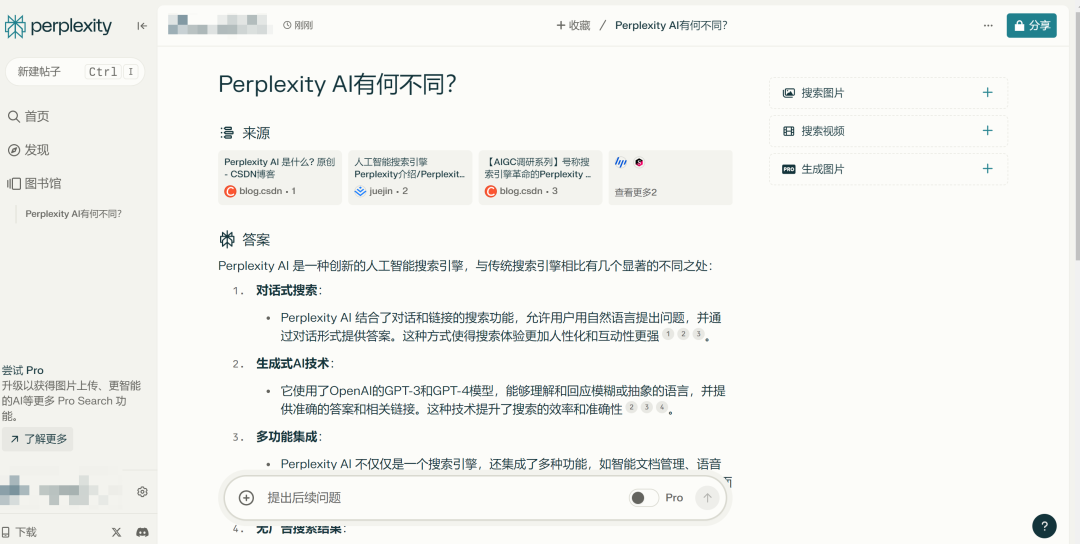Open the third source AIGC调研系列 card
Screen dimensions: 1080x544
click(x=541, y=178)
